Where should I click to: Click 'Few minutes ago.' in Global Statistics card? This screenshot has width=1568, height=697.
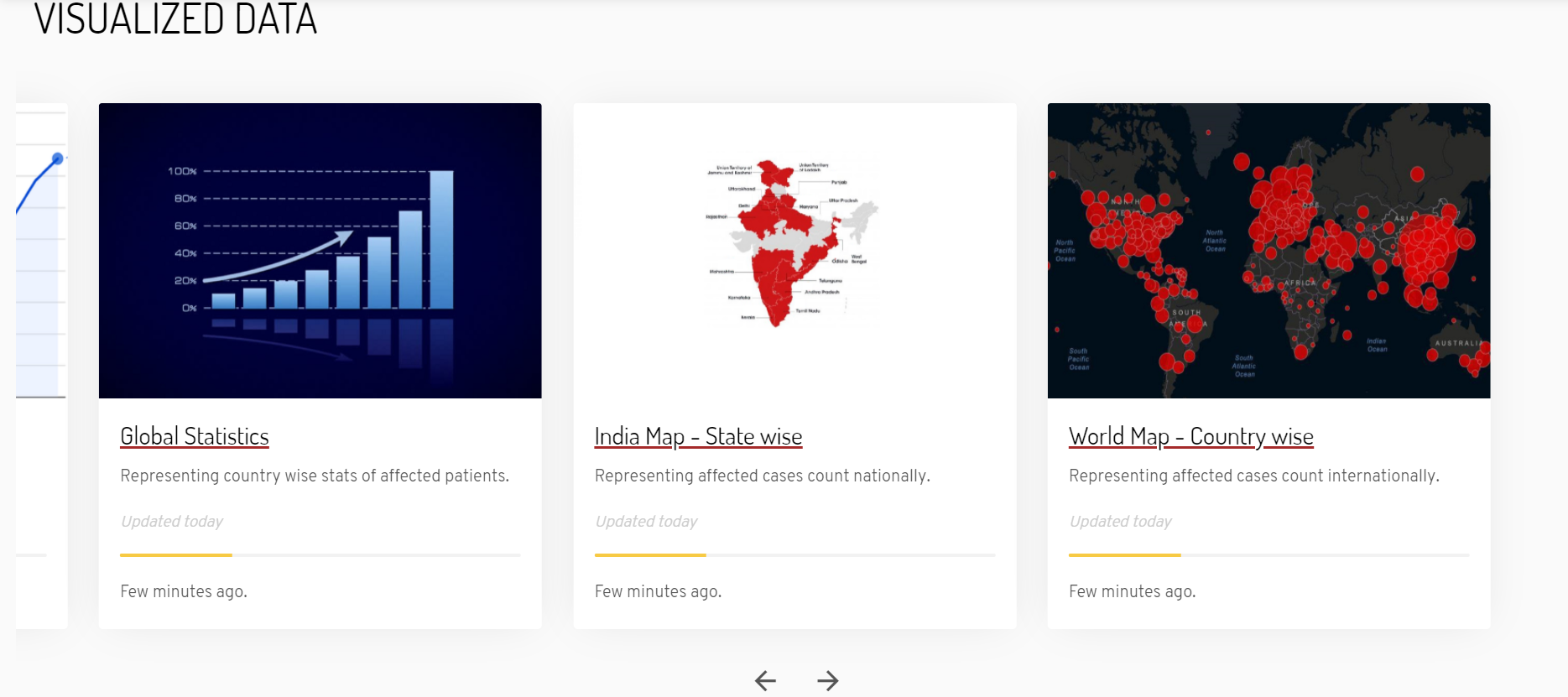click(x=184, y=591)
